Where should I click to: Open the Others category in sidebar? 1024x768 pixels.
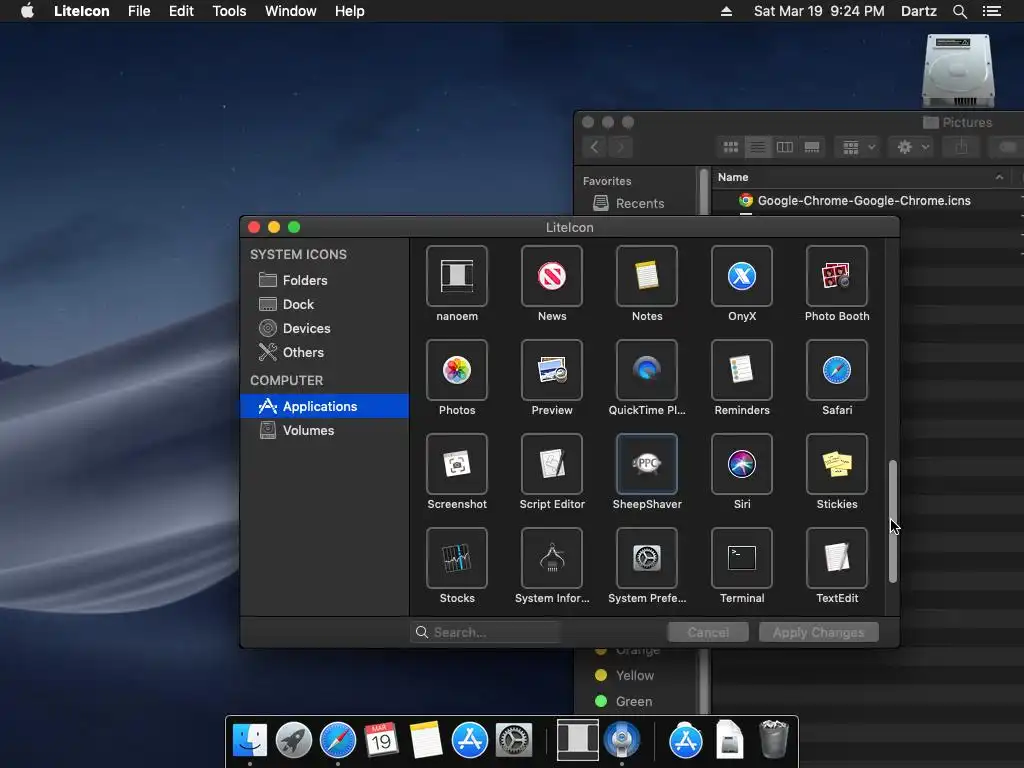pyautogui.click(x=325, y=353)
